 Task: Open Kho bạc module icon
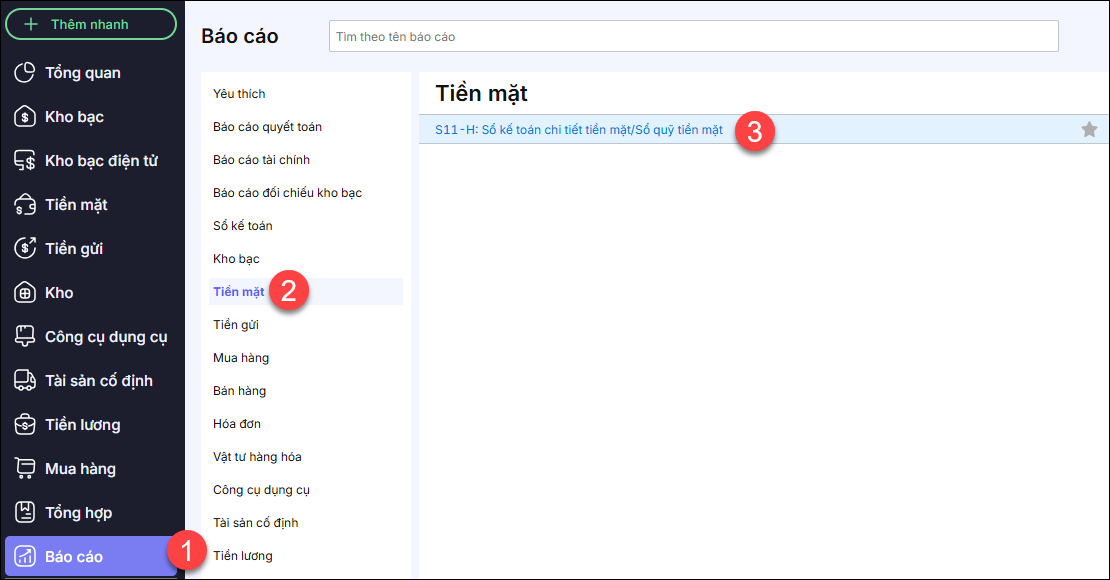[26, 117]
